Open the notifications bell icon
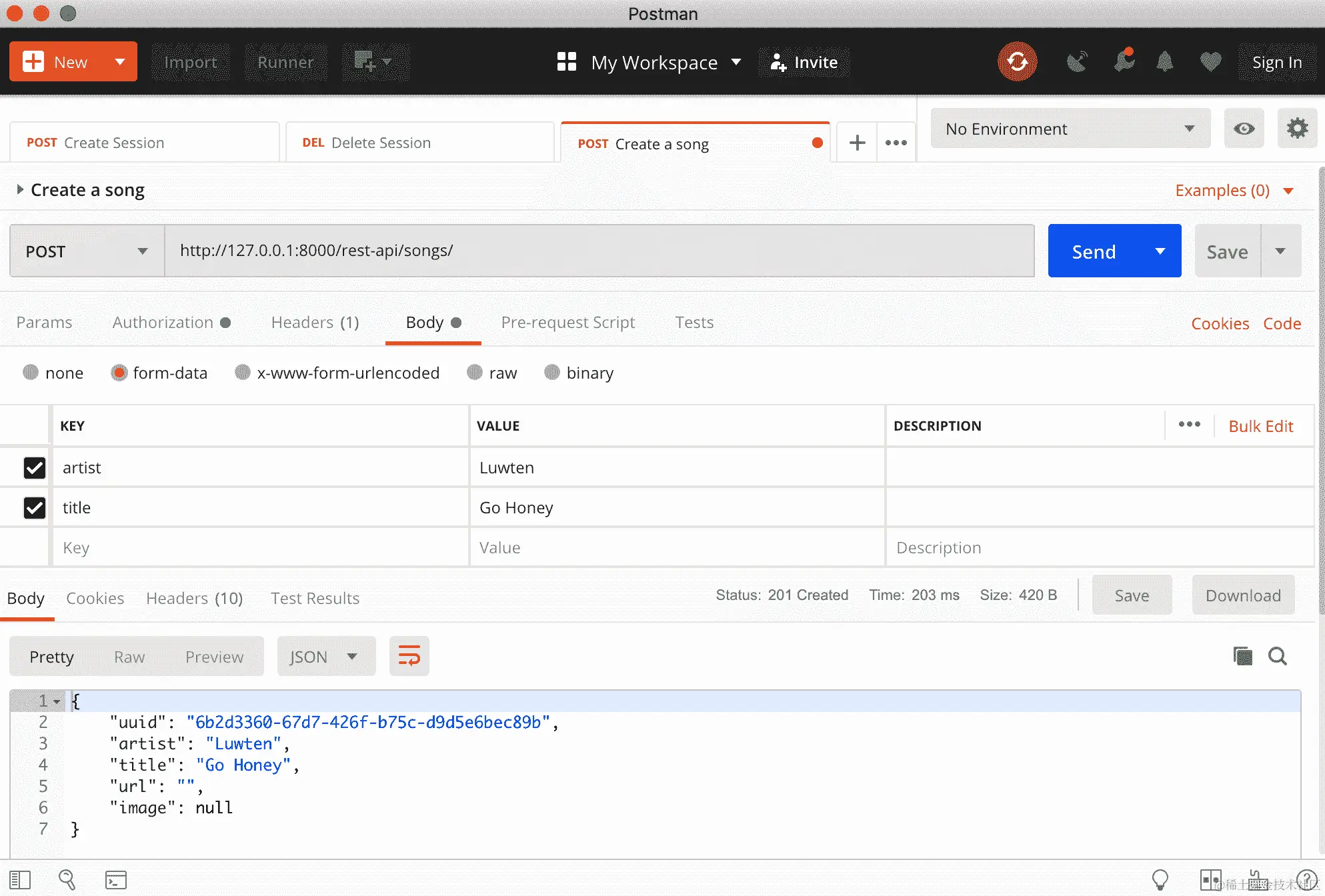Viewport: 1325px width, 896px height. tap(1164, 62)
